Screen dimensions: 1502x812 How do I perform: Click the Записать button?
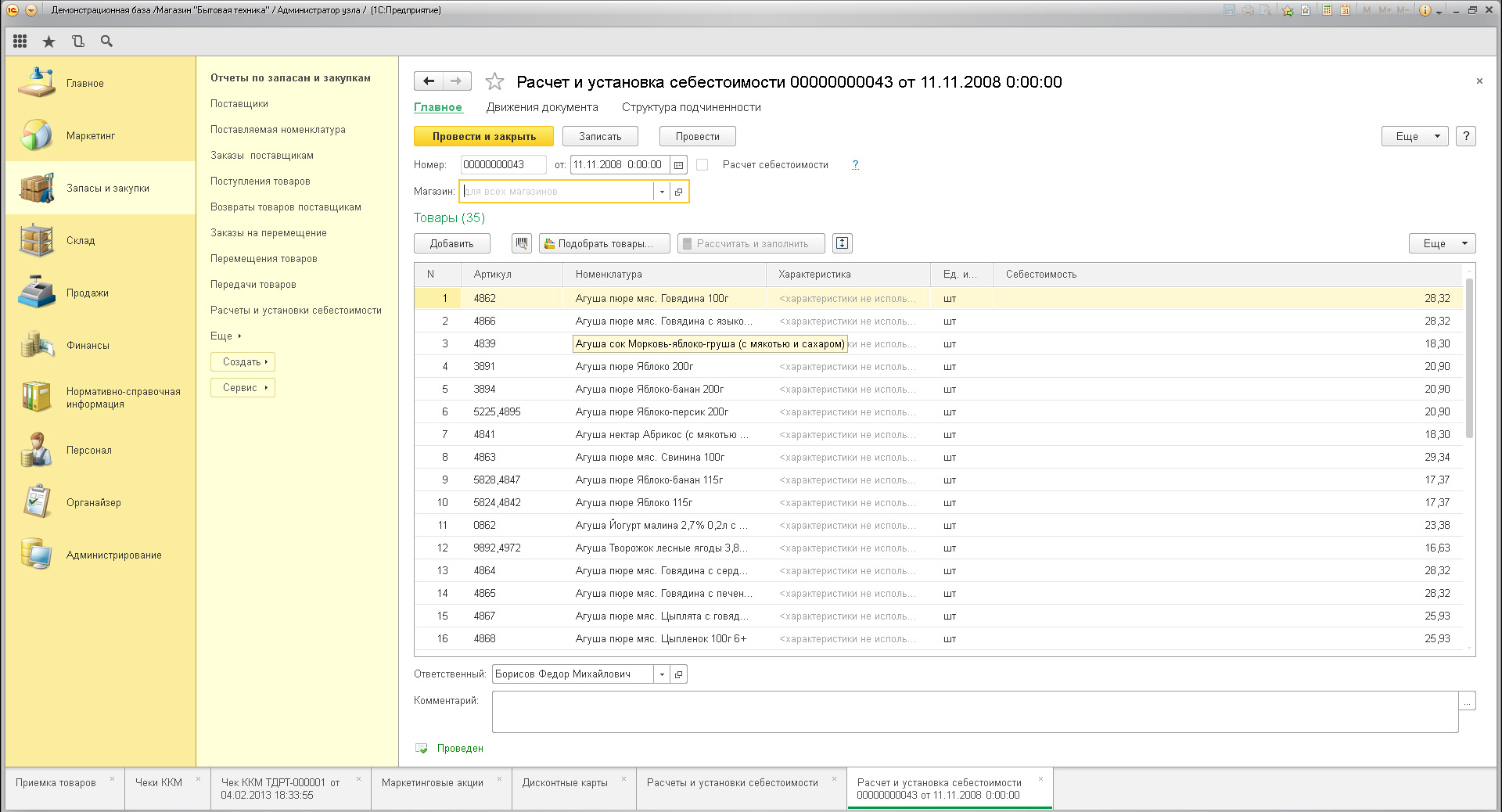[600, 136]
